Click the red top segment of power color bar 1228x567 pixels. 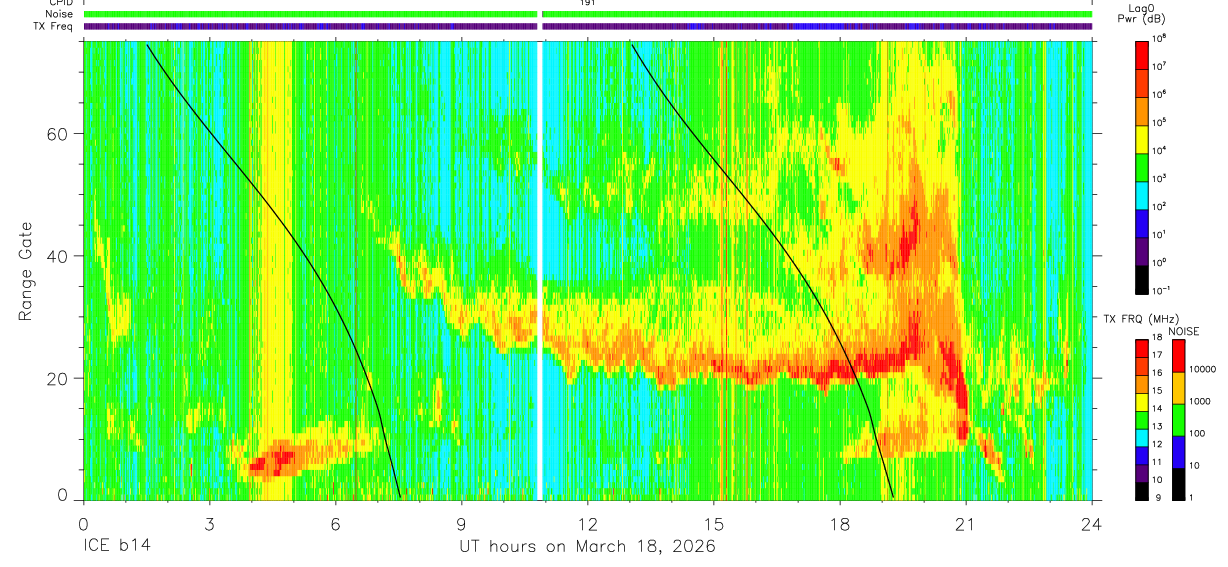point(1142,53)
